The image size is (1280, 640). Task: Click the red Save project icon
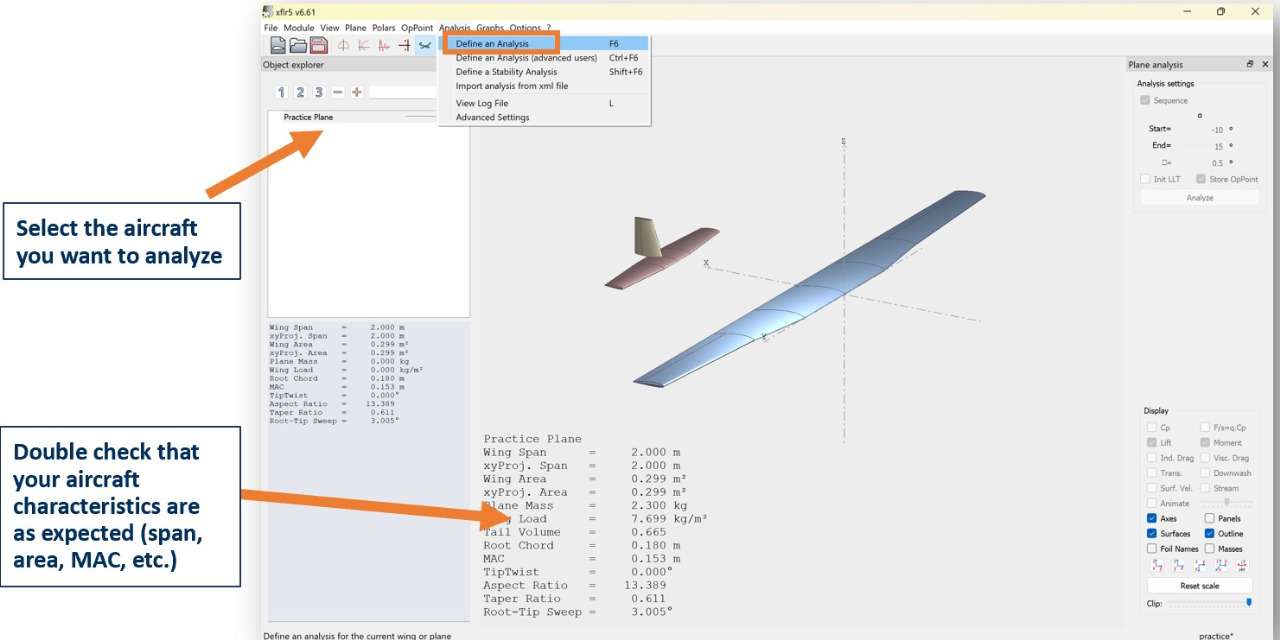coord(318,45)
